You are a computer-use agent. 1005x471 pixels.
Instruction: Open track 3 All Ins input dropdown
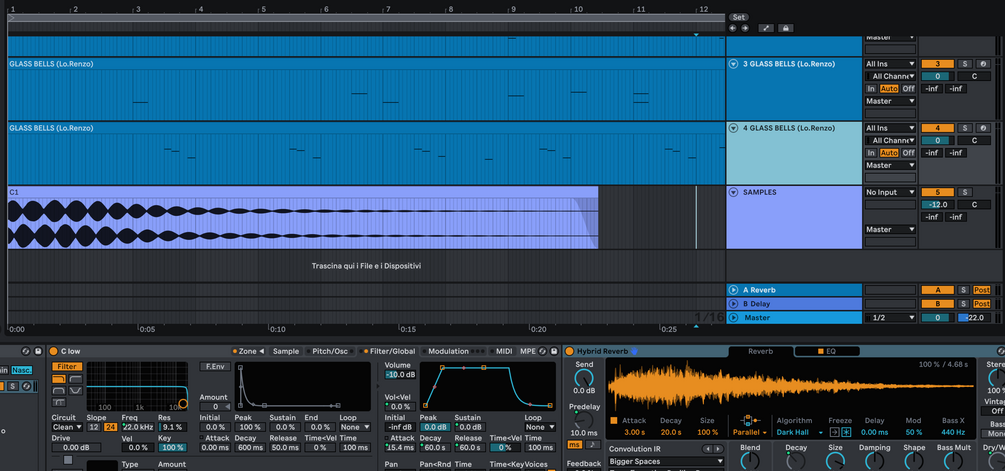[890, 64]
